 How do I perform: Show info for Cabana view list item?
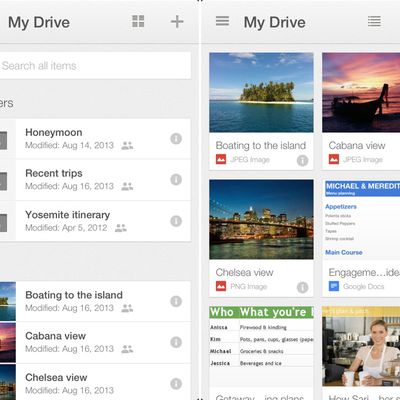point(176,342)
